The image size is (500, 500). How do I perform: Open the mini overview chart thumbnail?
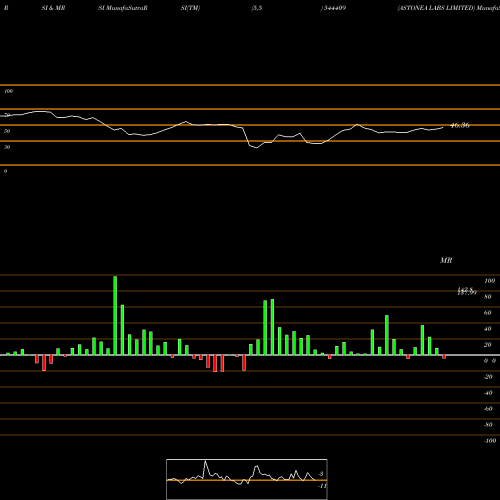247,479
